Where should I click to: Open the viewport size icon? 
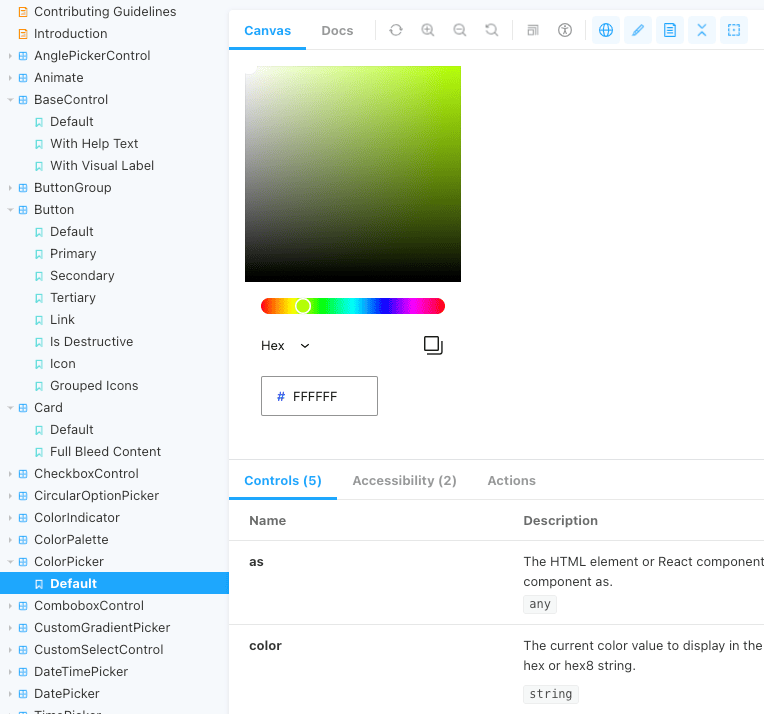533,30
